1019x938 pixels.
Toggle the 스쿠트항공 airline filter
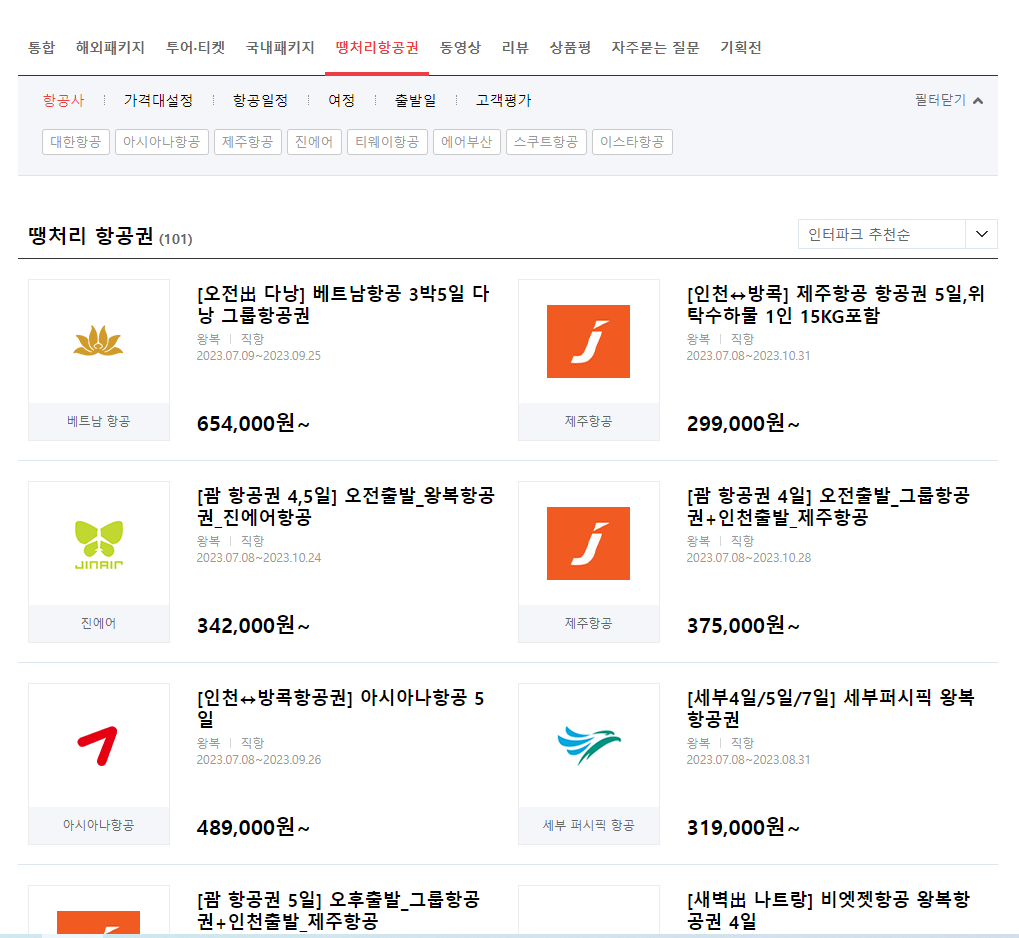click(x=546, y=142)
